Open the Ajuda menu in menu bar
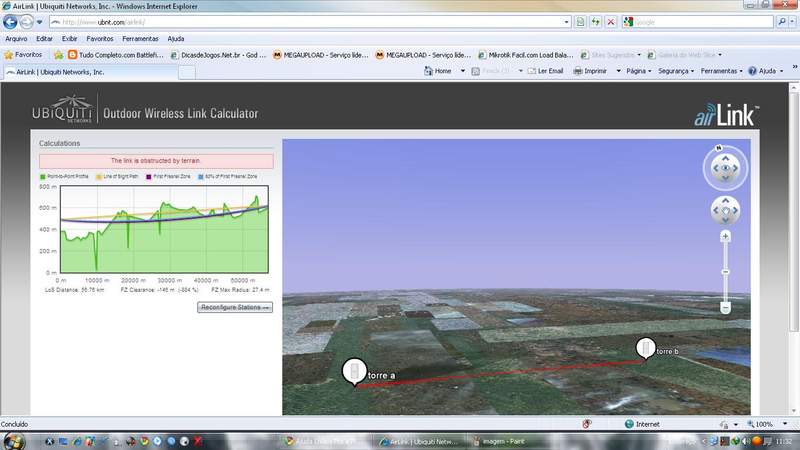 (x=176, y=39)
